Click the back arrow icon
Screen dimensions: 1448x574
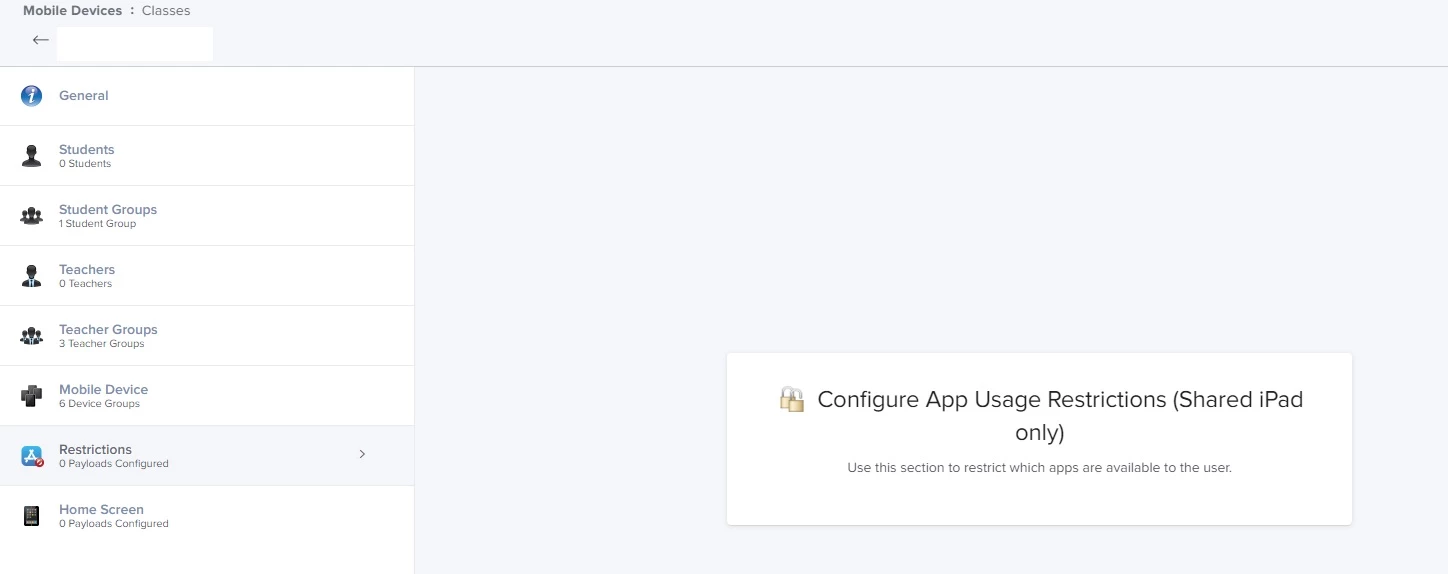[40, 40]
